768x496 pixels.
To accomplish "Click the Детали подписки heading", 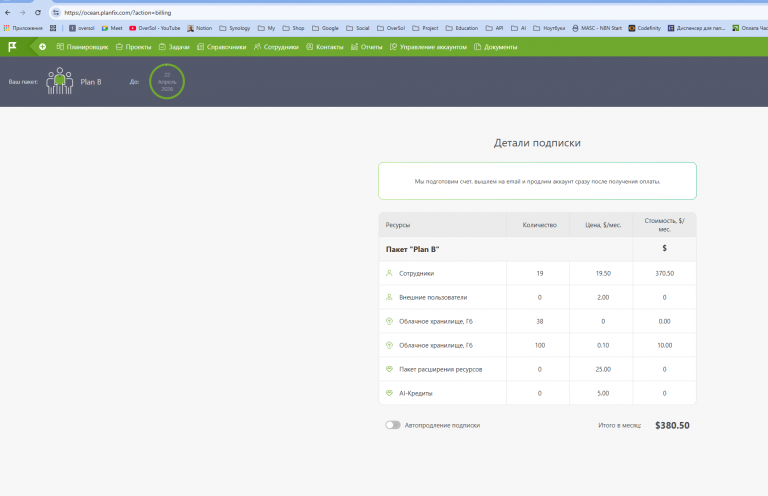I will pos(537,143).
